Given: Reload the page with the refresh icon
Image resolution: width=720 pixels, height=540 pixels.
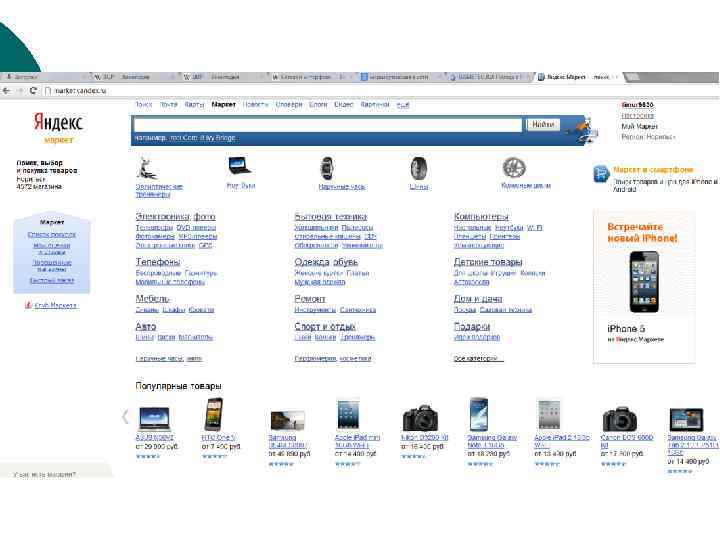Looking at the screenshot, I should point(33,90).
